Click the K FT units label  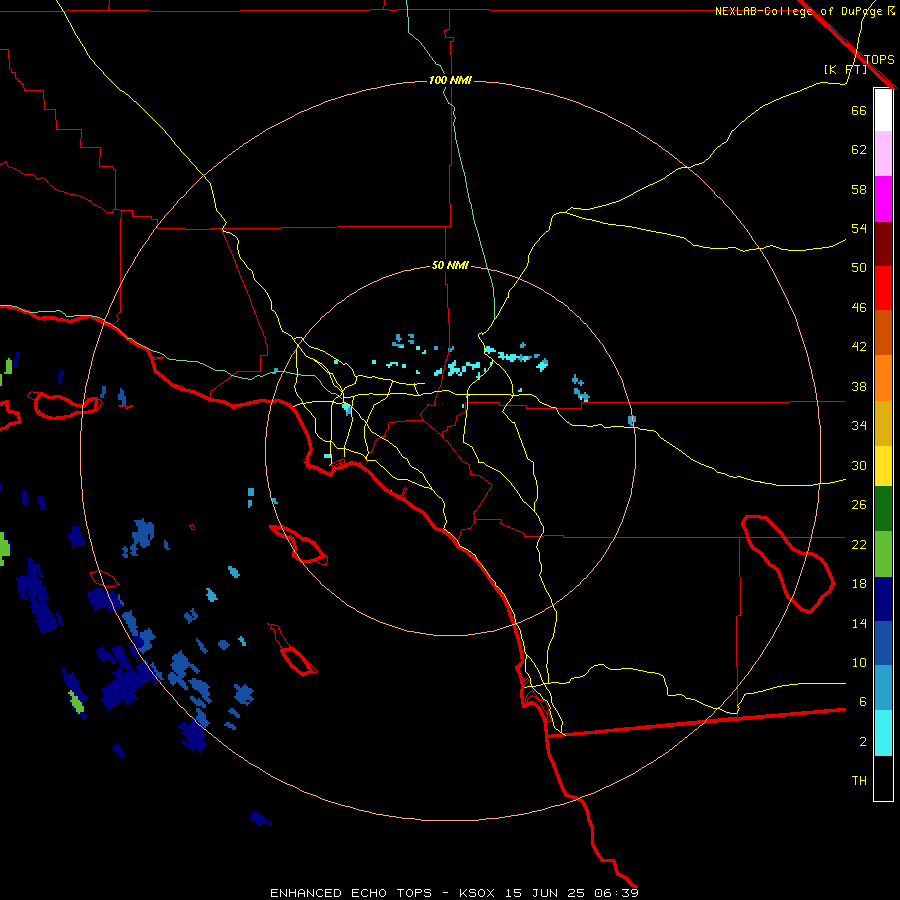[x=845, y=69]
